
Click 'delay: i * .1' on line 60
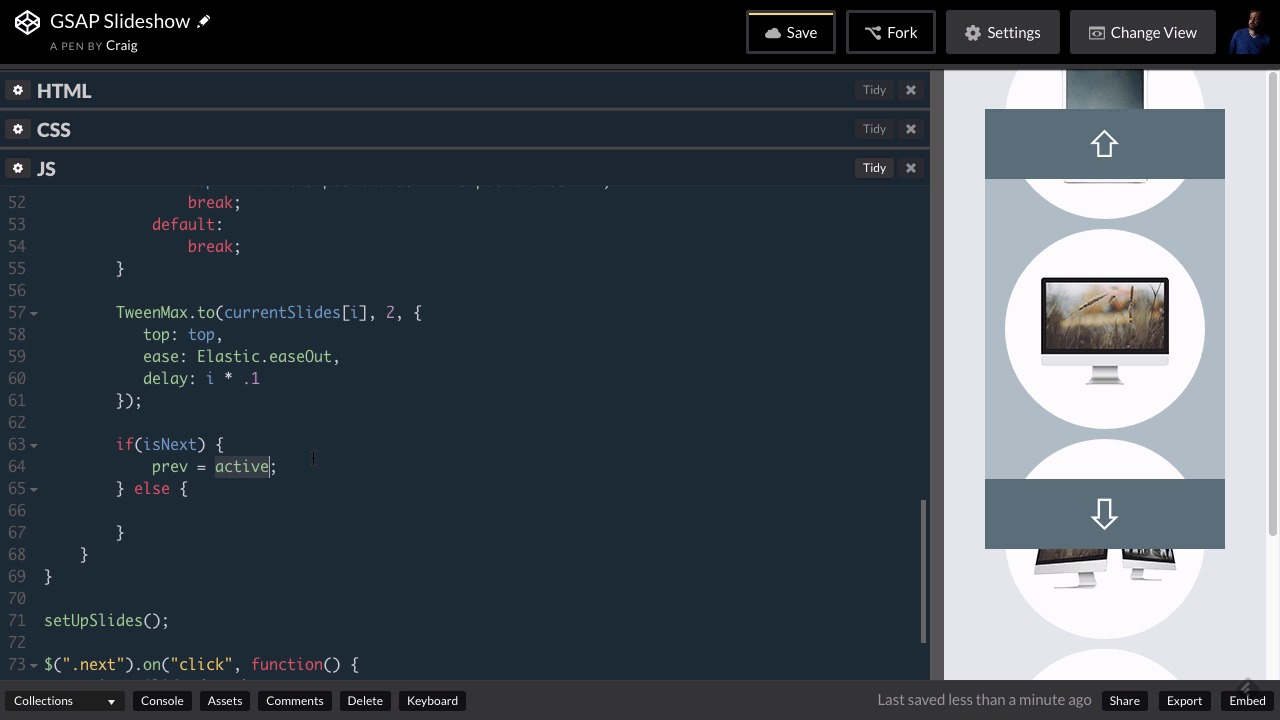coord(201,379)
